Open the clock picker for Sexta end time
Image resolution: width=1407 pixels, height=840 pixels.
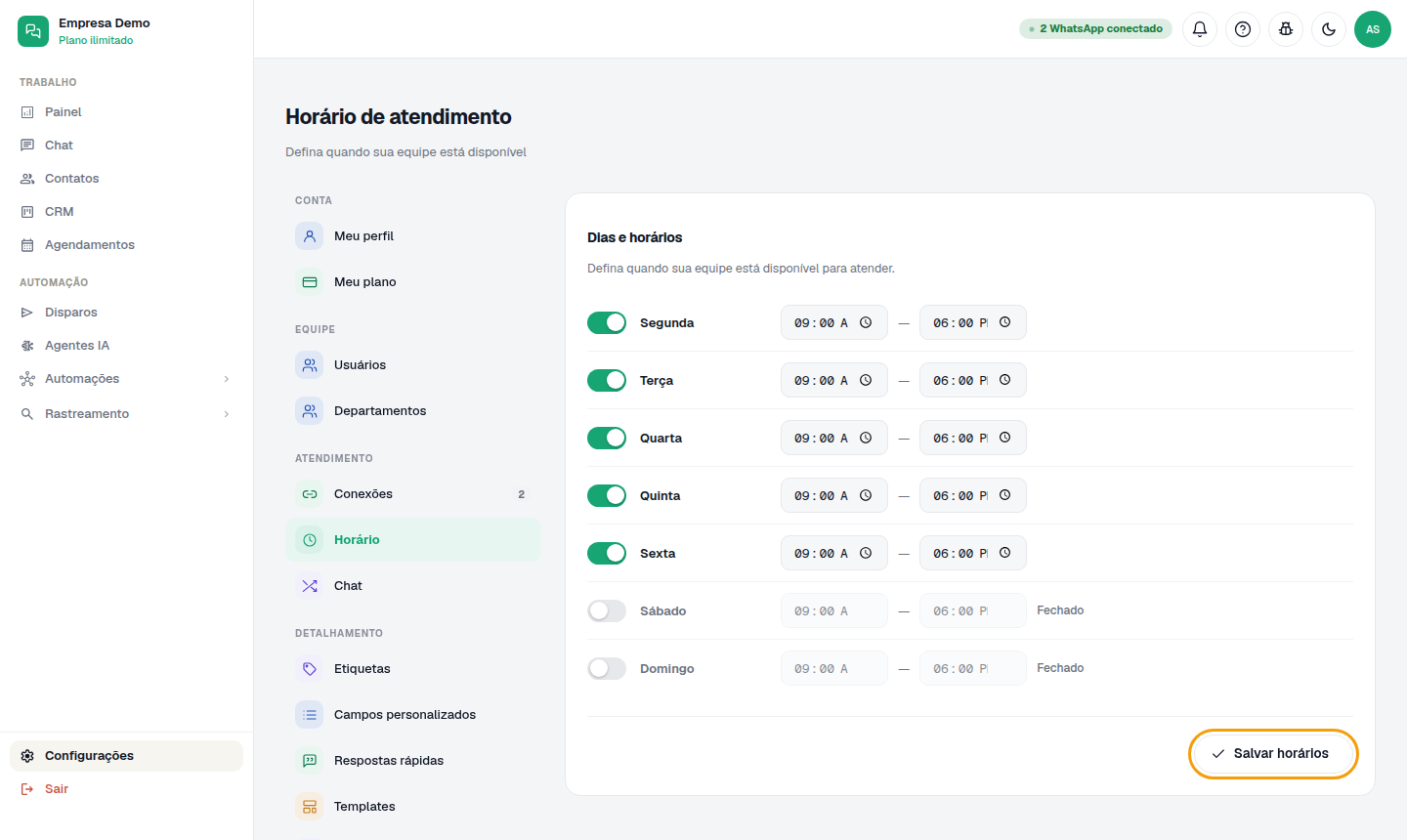point(1004,553)
